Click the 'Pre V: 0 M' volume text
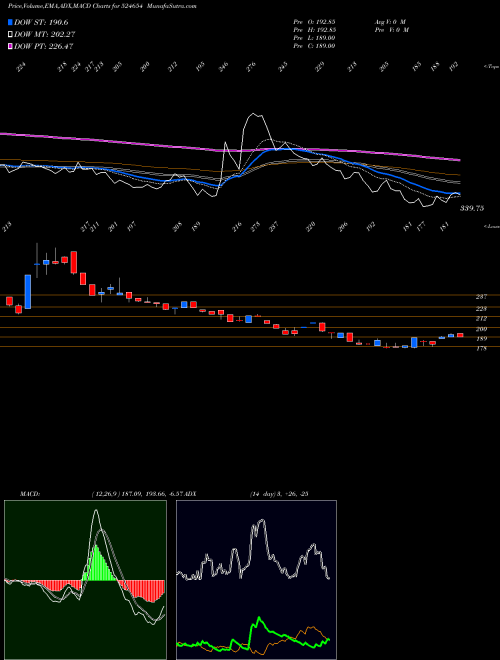 392,30
